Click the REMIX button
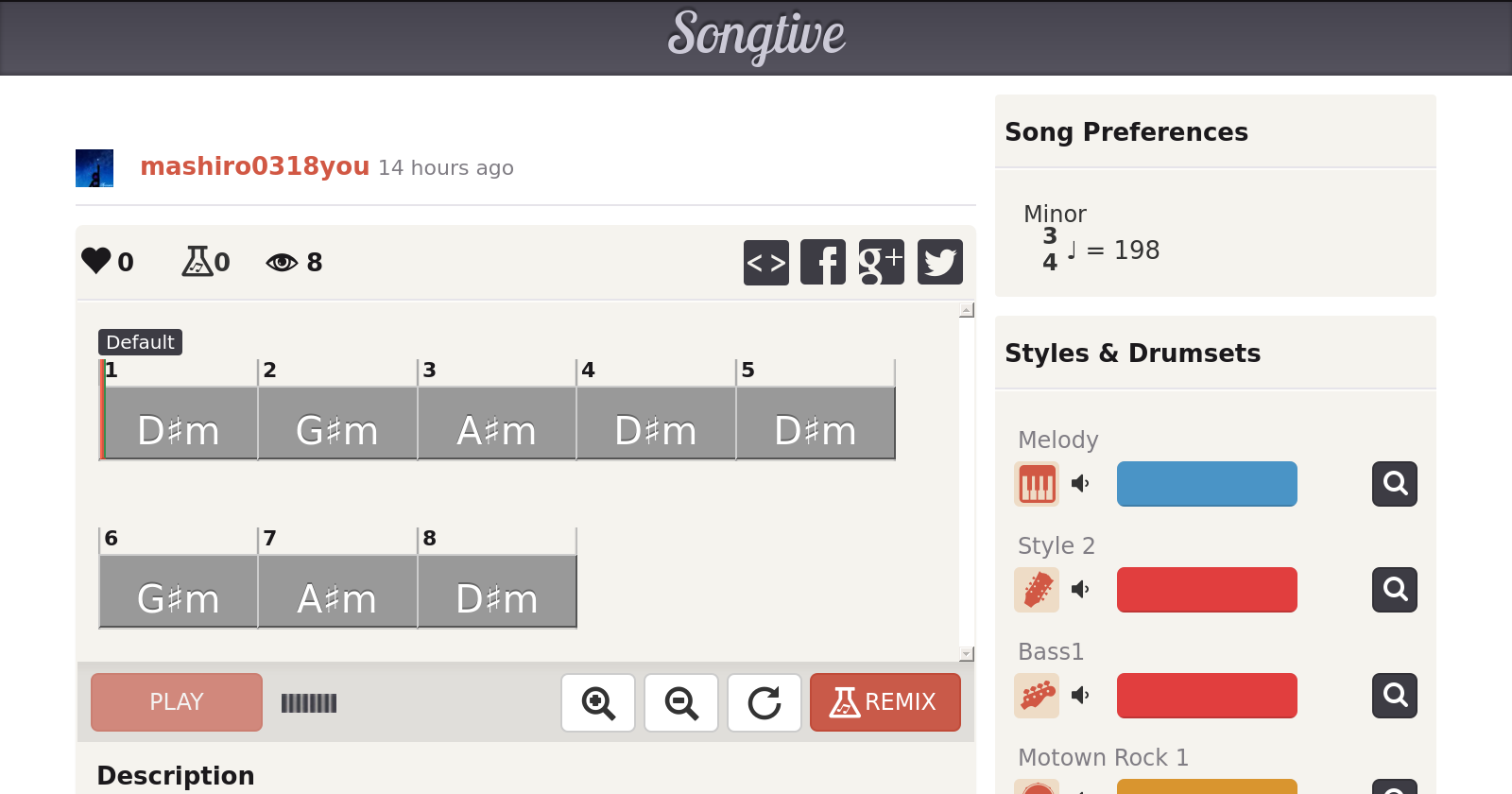This screenshot has width=1512, height=794. 885,702
